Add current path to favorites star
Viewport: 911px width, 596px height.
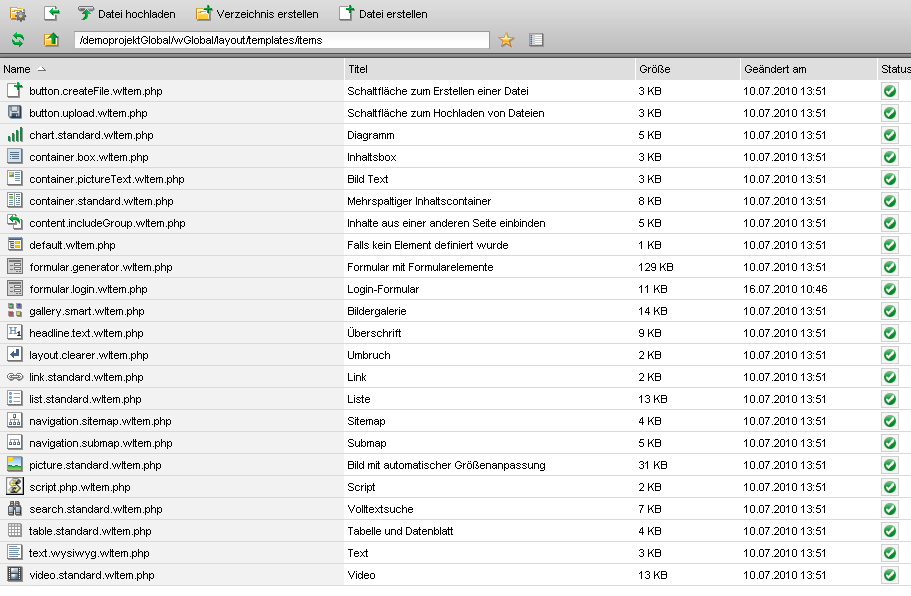pyautogui.click(x=506, y=40)
